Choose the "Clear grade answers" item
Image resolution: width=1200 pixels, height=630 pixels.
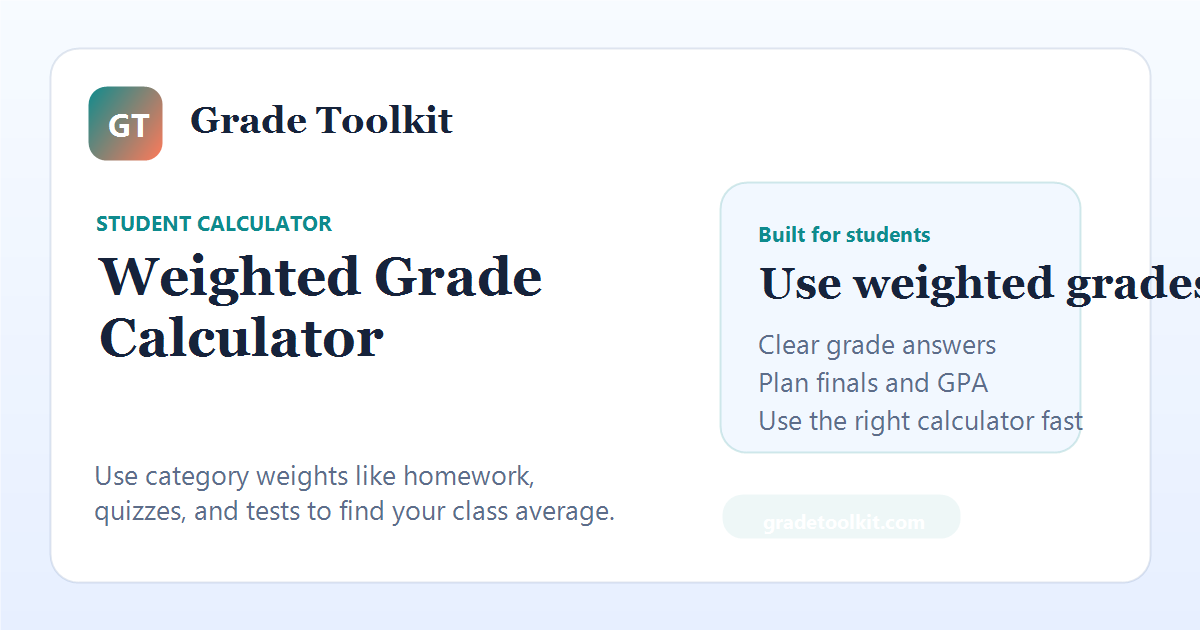coord(877,345)
